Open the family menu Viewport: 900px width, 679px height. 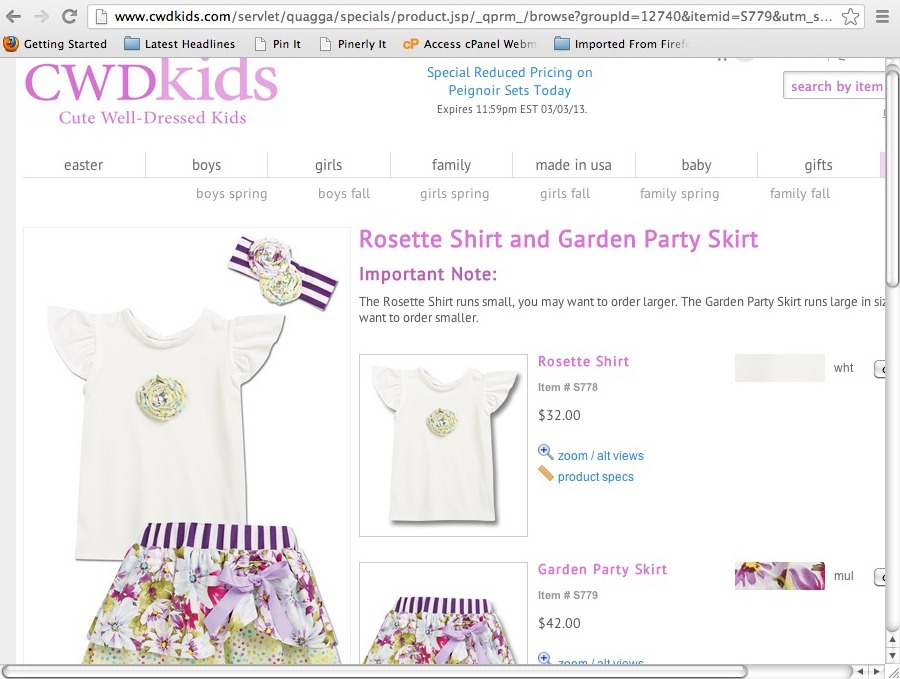click(x=451, y=165)
